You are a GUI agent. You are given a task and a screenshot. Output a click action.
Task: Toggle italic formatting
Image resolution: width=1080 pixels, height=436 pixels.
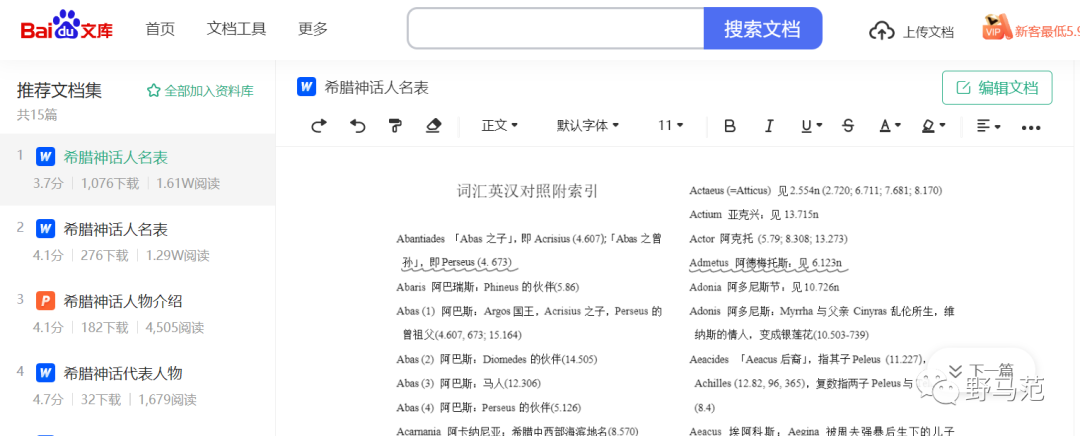(x=769, y=126)
